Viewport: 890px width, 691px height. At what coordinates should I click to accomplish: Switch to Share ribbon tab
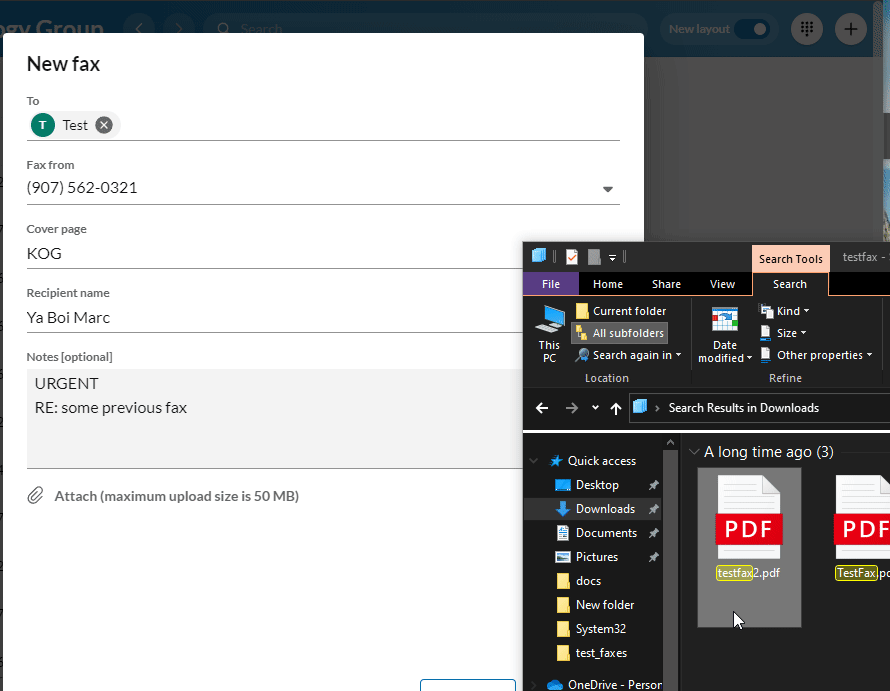pyautogui.click(x=666, y=284)
